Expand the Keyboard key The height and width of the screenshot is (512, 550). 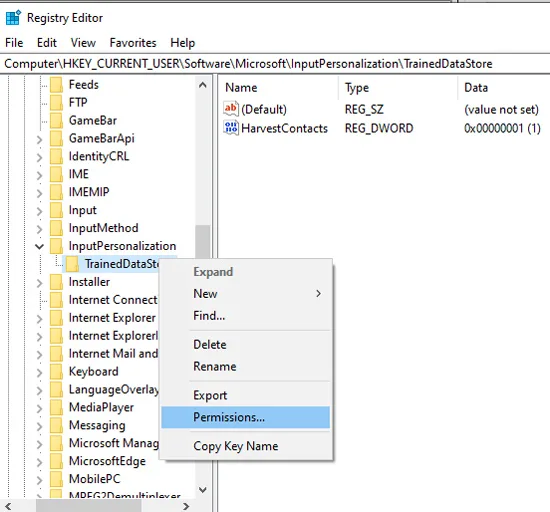(39, 372)
